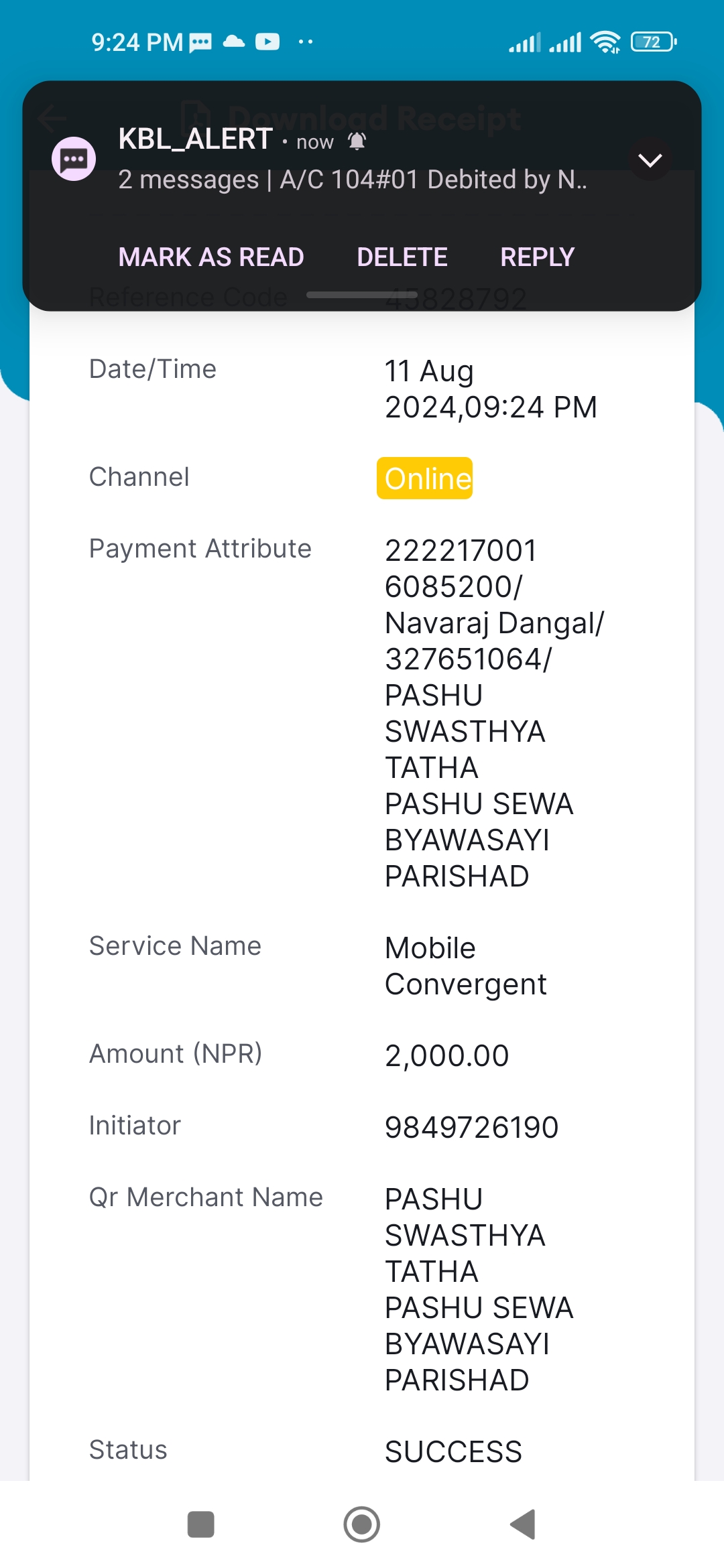Tap the yellow Online channel badge
724x1568 pixels.
pos(425,478)
